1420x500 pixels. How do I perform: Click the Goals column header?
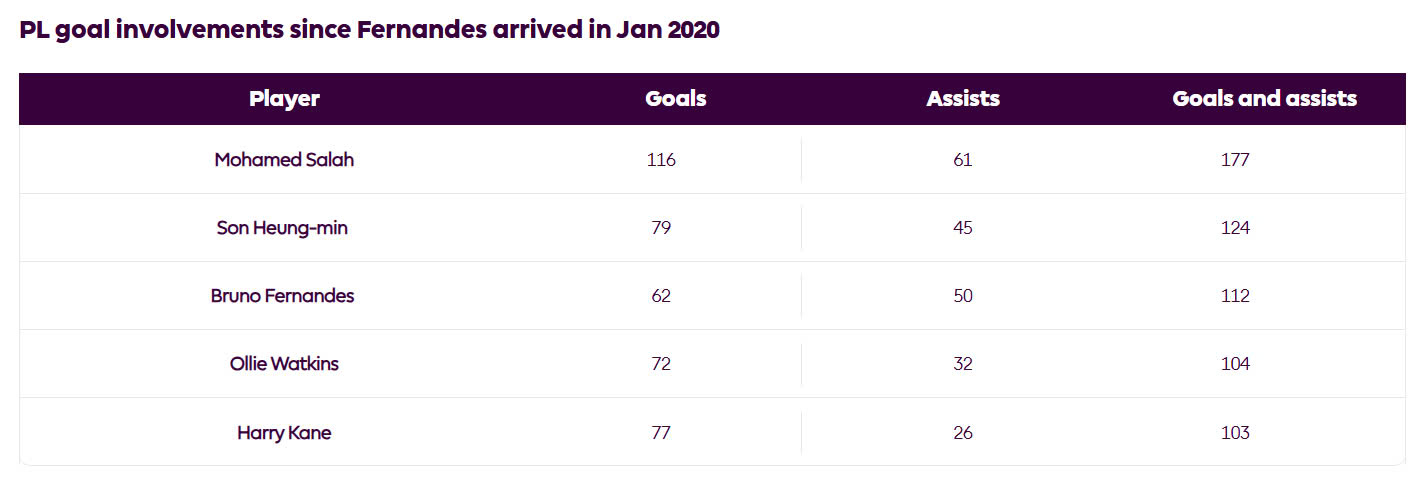point(676,99)
